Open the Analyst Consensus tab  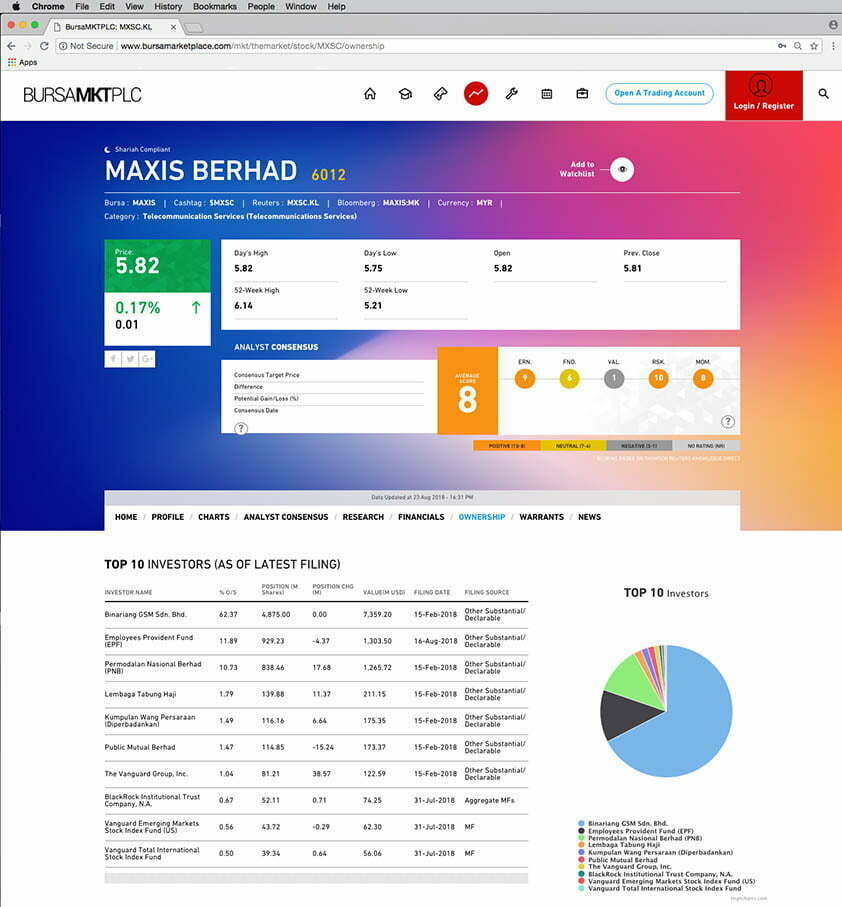click(285, 517)
